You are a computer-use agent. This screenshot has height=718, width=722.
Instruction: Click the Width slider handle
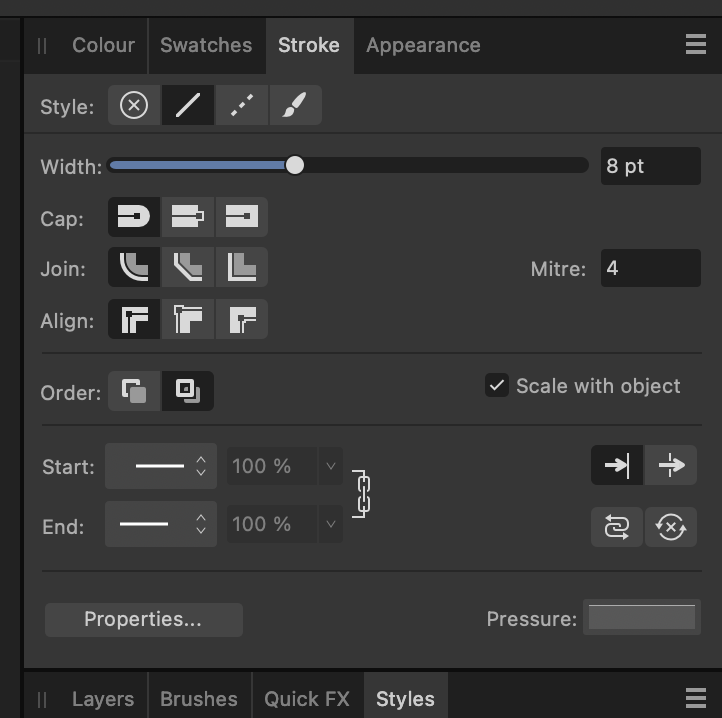pyautogui.click(x=295, y=165)
